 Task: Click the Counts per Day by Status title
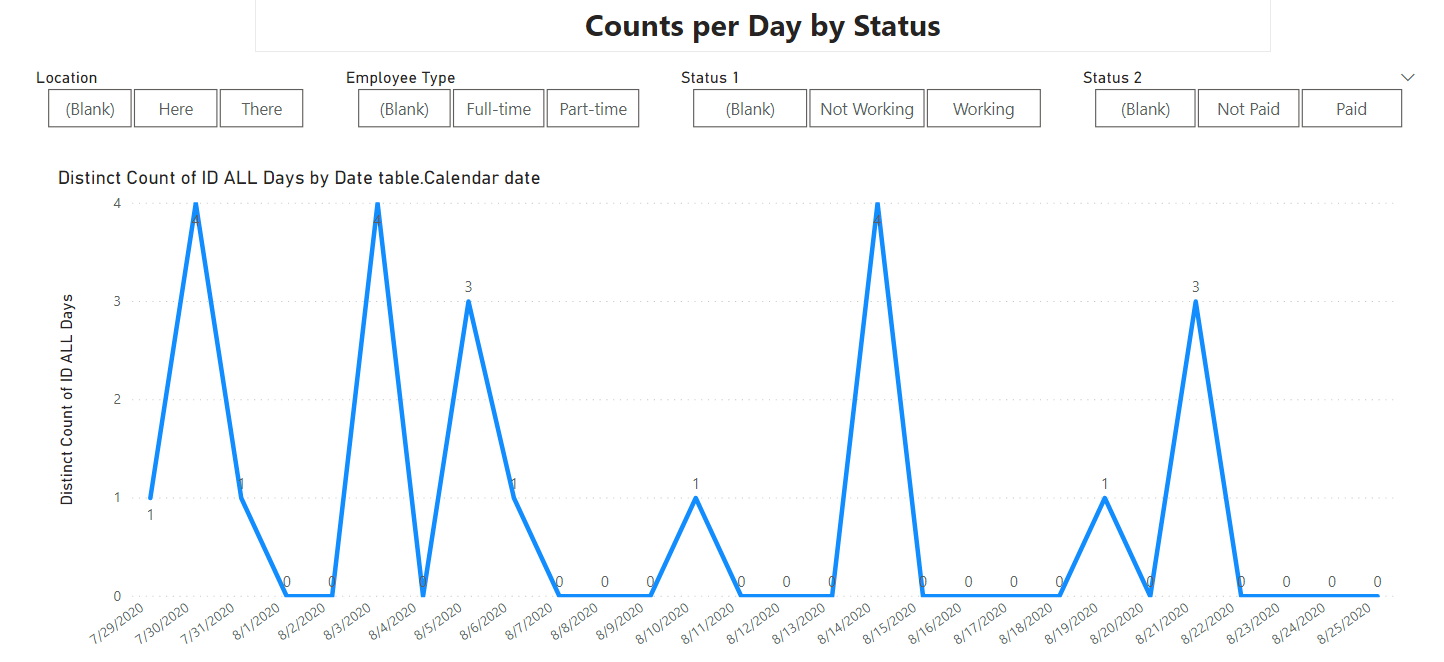click(x=762, y=26)
